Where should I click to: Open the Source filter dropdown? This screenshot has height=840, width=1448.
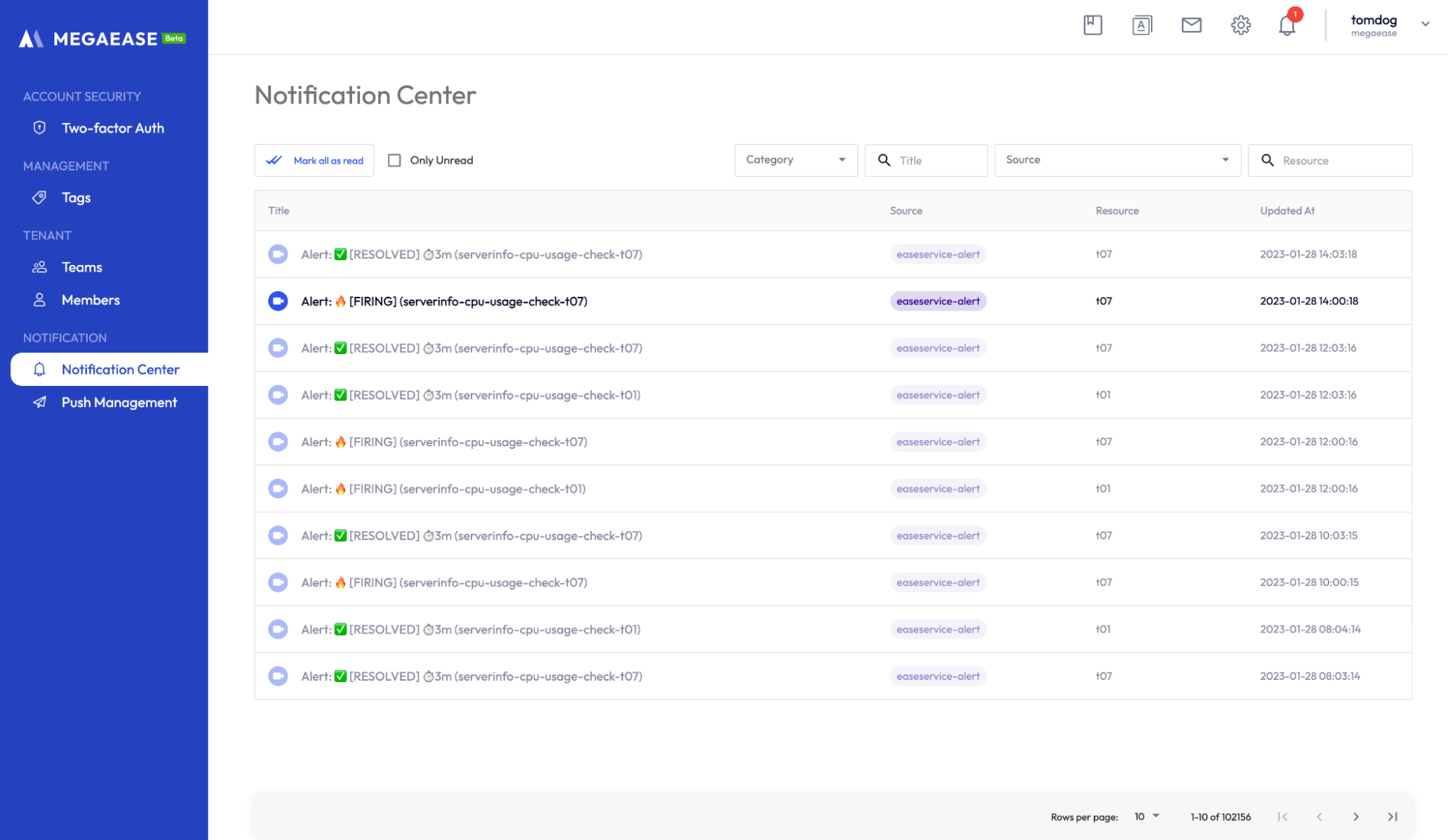tap(1117, 160)
